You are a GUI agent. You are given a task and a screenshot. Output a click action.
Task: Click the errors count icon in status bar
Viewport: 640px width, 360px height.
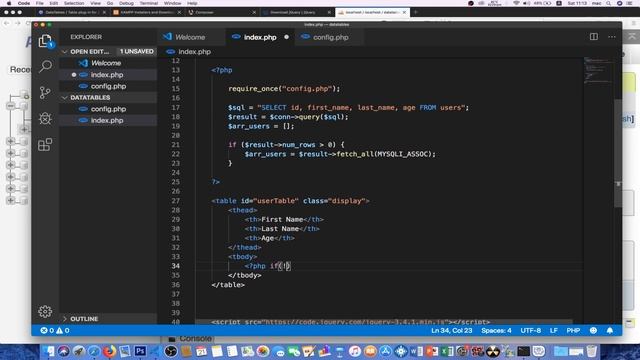44,330
